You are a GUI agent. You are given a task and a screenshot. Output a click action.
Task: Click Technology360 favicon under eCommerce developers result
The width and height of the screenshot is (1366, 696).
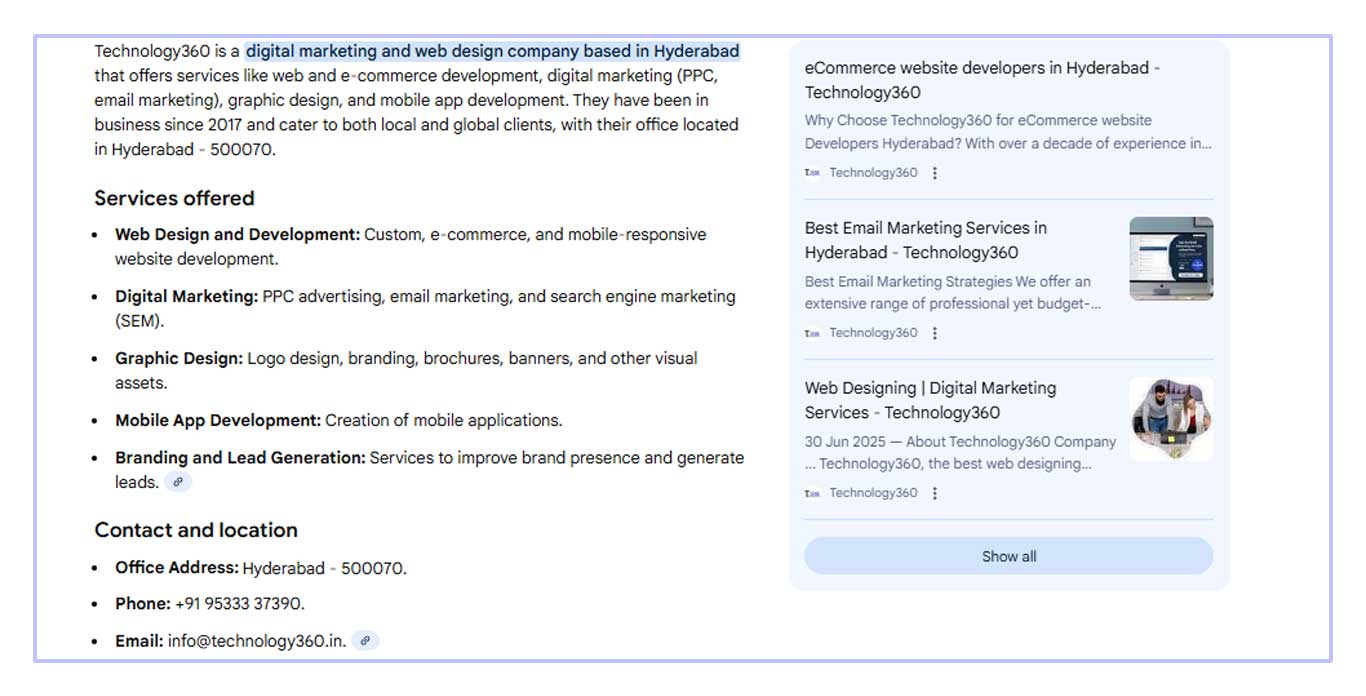click(x=812, y=173)
